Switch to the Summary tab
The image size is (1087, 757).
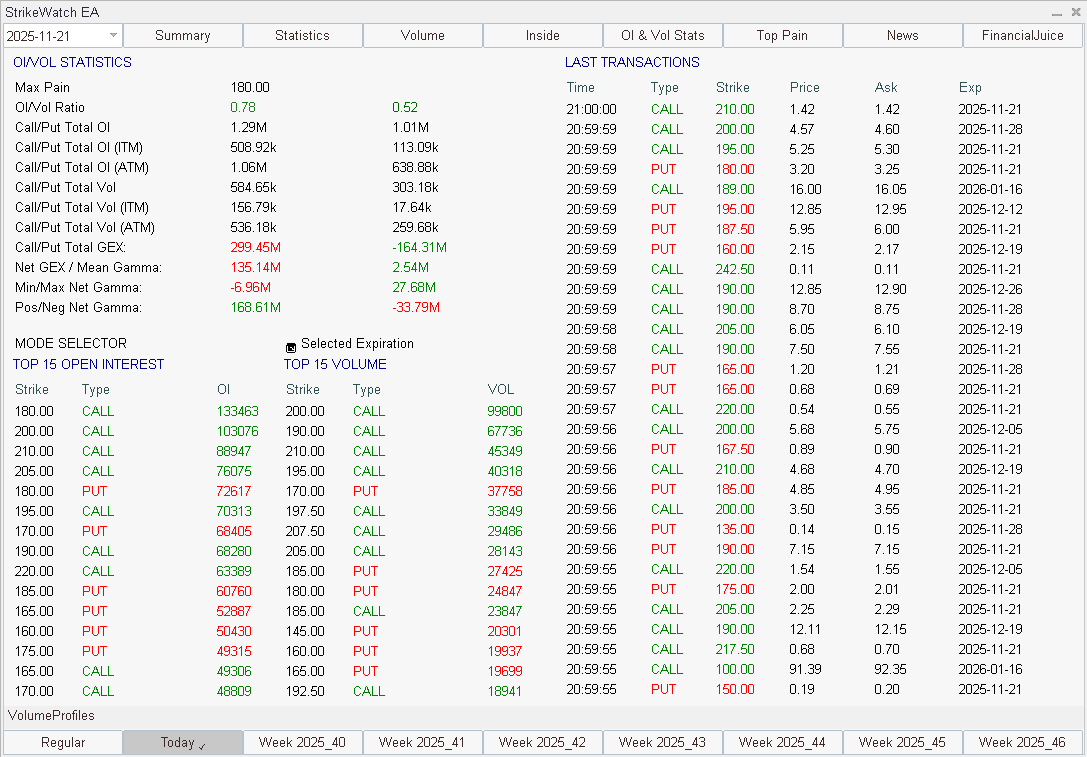(182, 35)
